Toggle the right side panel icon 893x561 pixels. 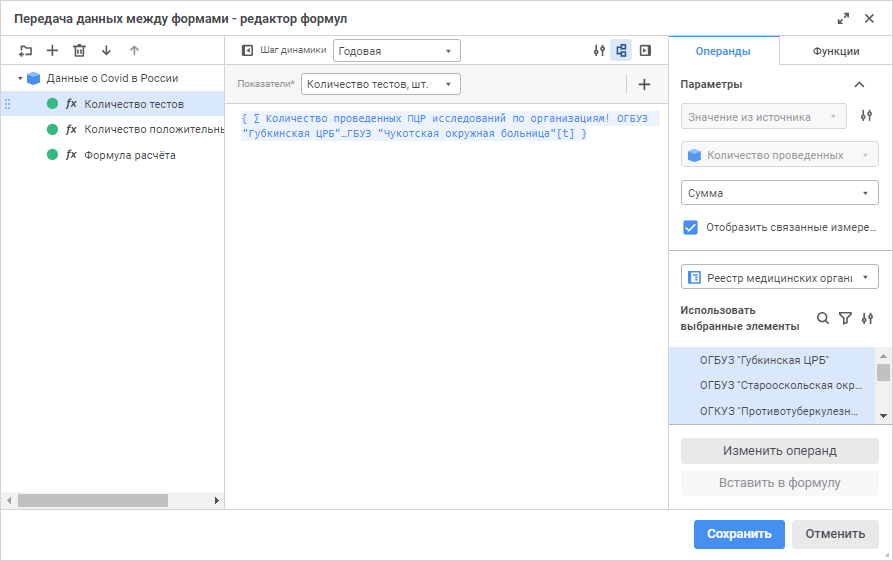click(x=645, y=50)
